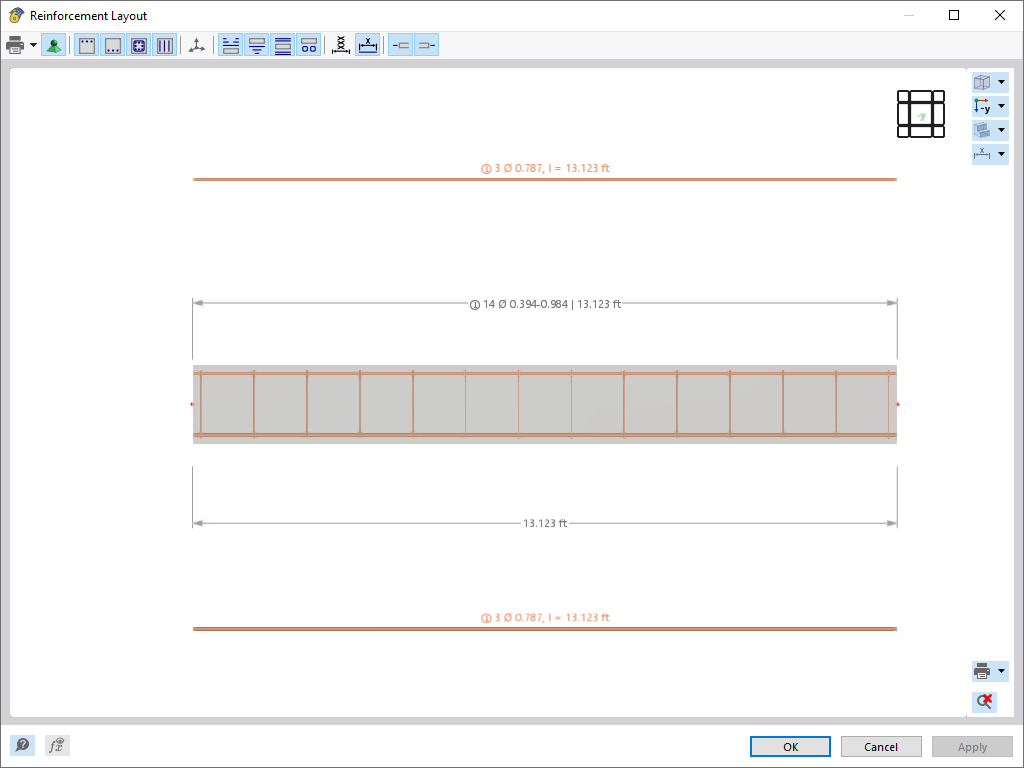Click the printer icon in the top toolbar
This screenshot has height=768, width=1024.
[x=15, y=45]
